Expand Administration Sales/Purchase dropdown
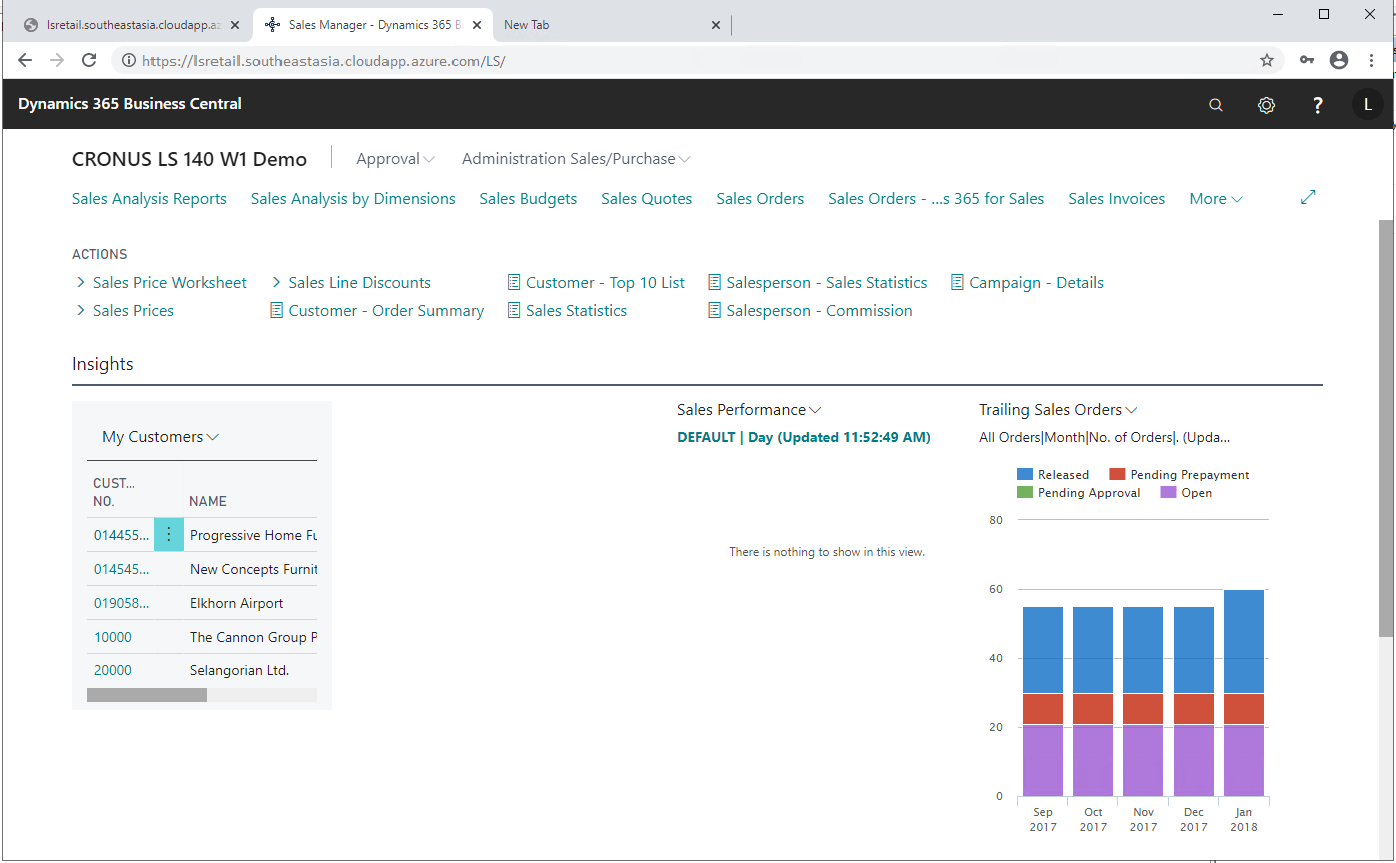The image size is (1396, 863). (576, 159)
